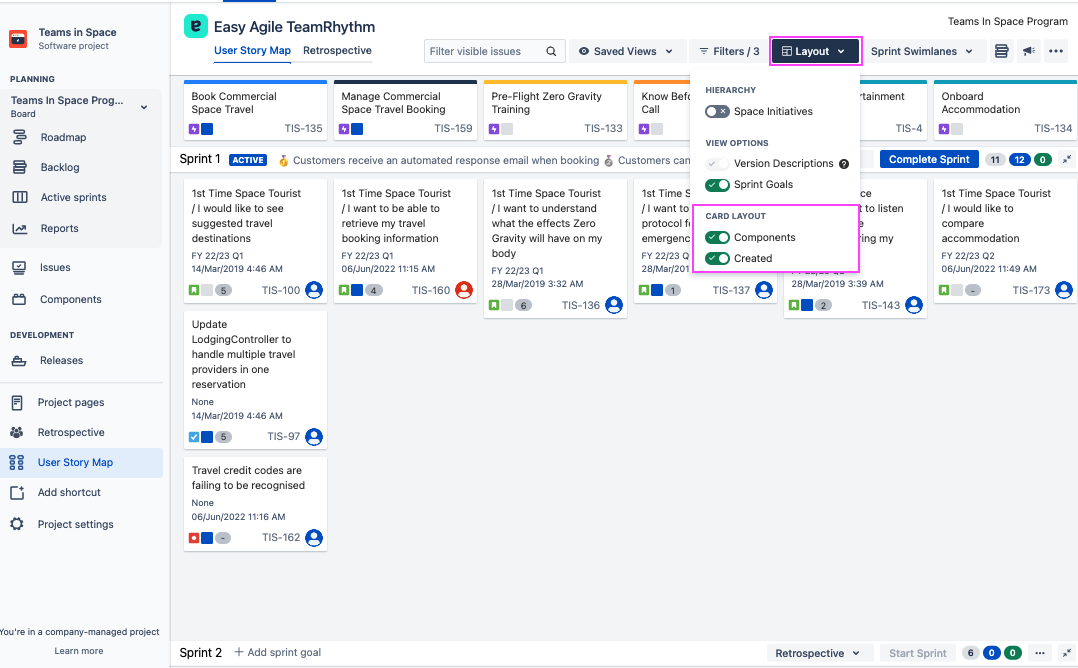Click the Filter visible issues search field
The image size is (1078, 668).
(x=485, y=52)
